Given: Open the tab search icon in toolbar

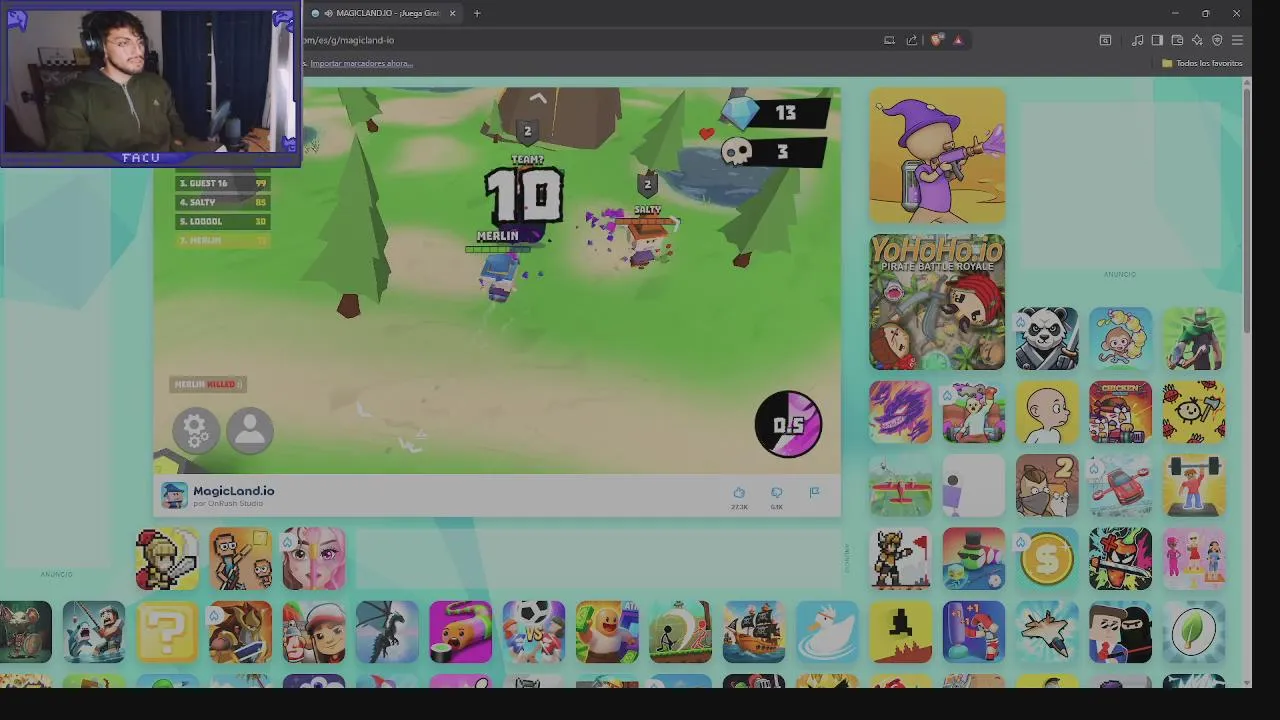Looking at the screenshot, I should [1105, 40].
